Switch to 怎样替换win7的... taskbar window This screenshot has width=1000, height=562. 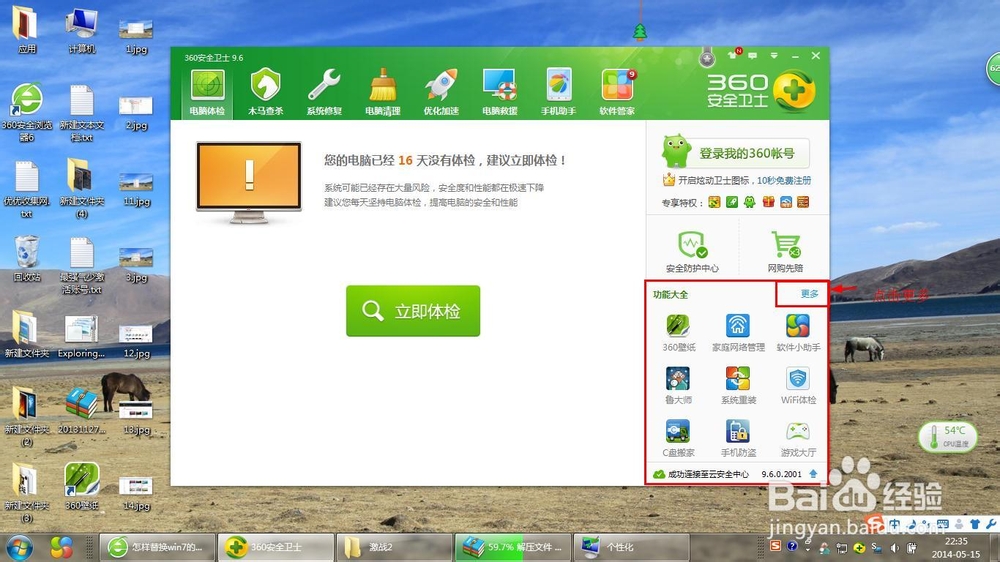pos(157,547)
